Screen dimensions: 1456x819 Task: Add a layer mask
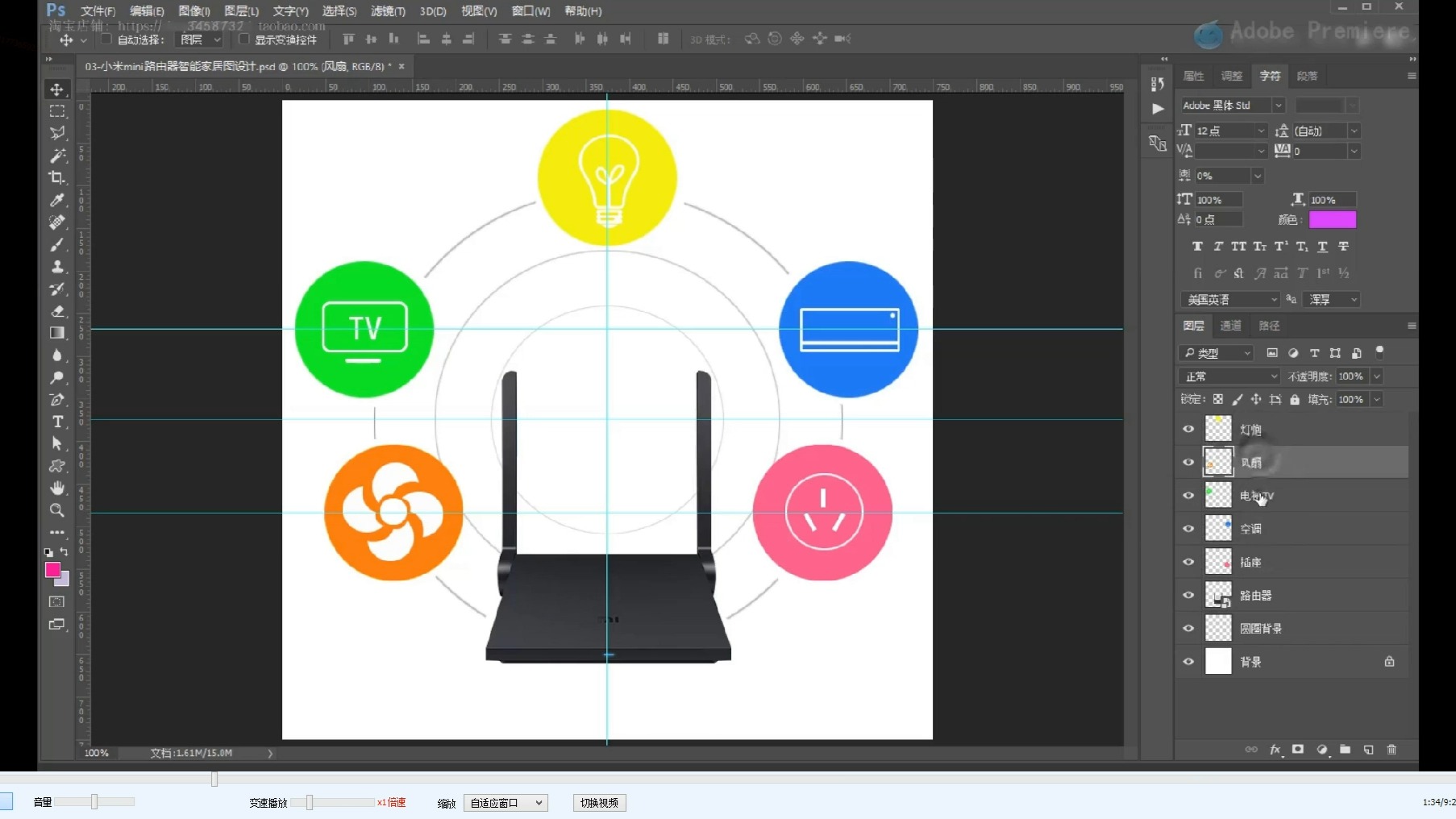(x=1297, y=750)
